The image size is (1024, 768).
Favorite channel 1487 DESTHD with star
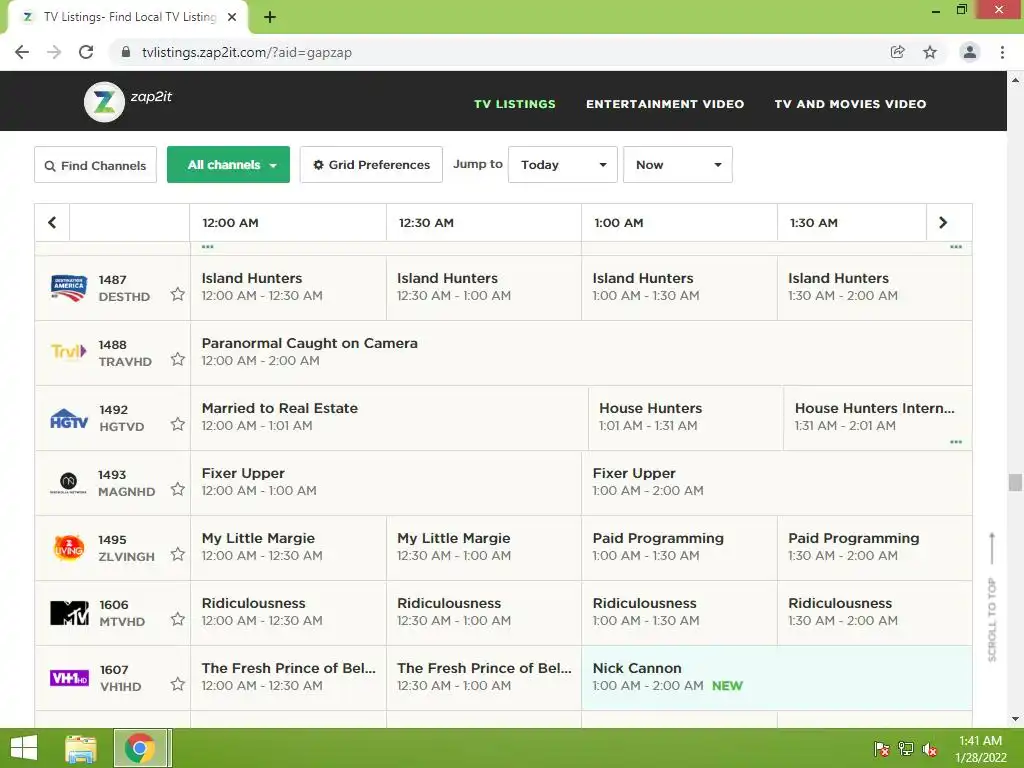coord(178,295)
